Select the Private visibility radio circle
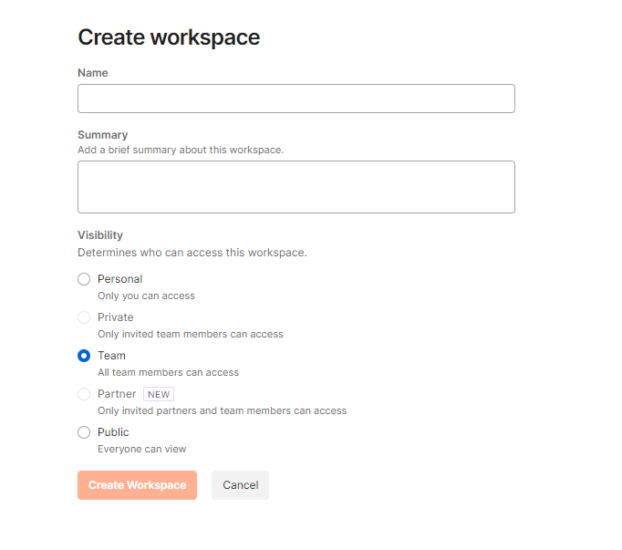Viewport: 622px width, 550px height. click(x=84, y=317)
